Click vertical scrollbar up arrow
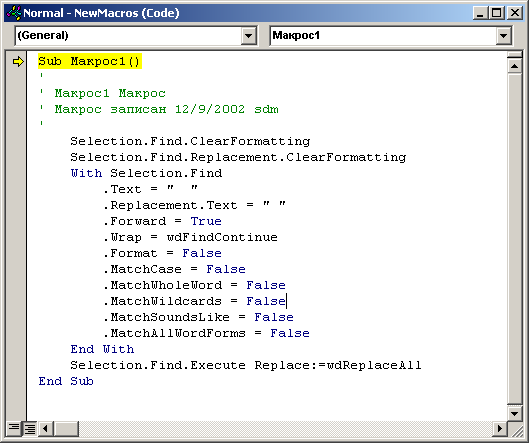This screenshot has height=443, width=529. pyautogui.click(x=514, y=66)
